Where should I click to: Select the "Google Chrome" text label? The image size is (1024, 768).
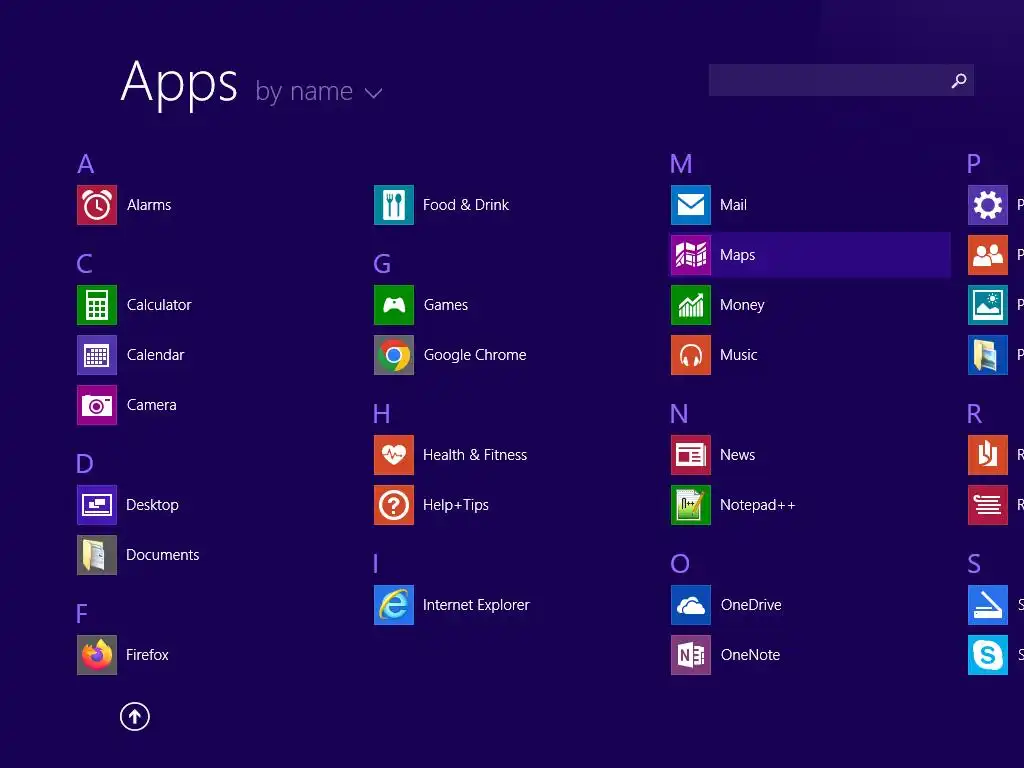(475, 355)
